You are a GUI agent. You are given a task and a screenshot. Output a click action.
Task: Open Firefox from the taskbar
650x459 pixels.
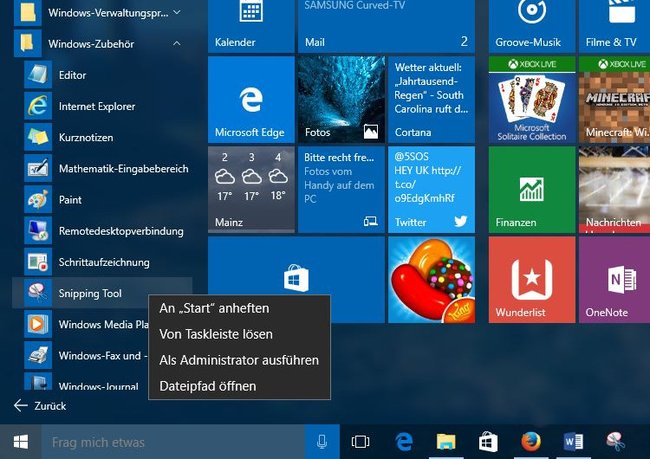531,442
